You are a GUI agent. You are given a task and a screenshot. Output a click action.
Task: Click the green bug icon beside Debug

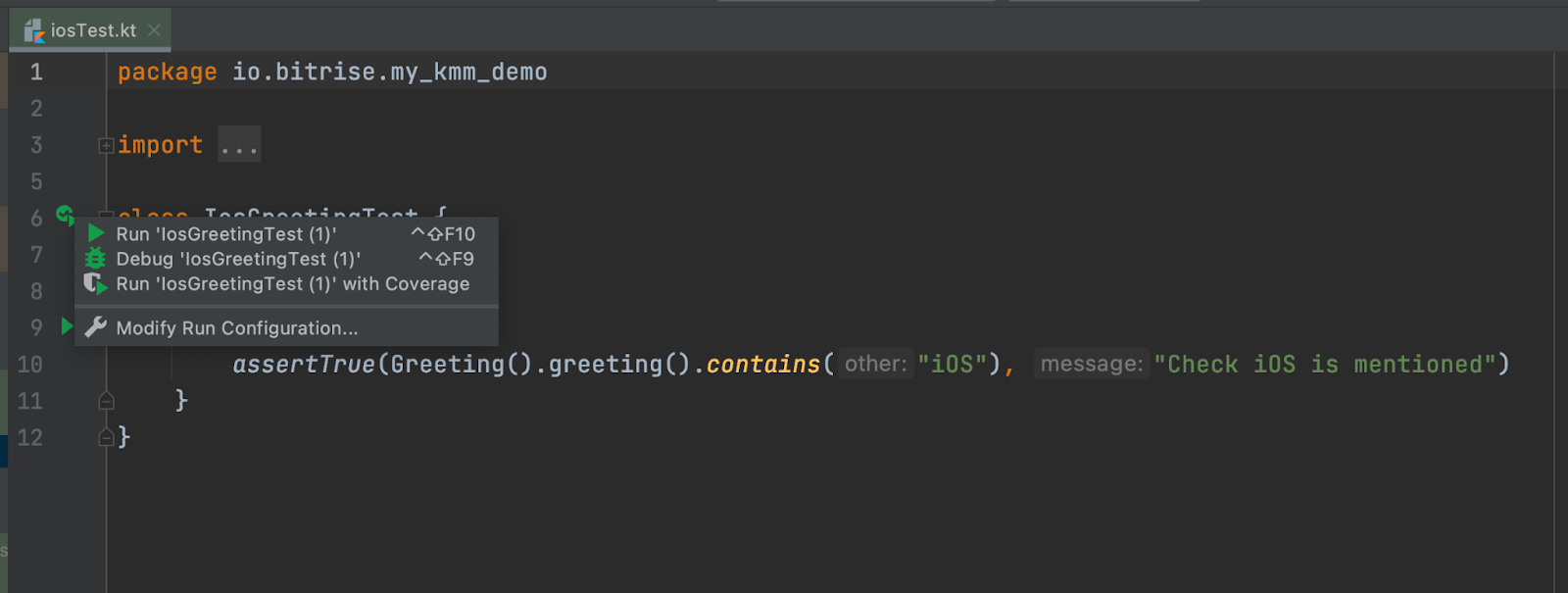point(95,259)
